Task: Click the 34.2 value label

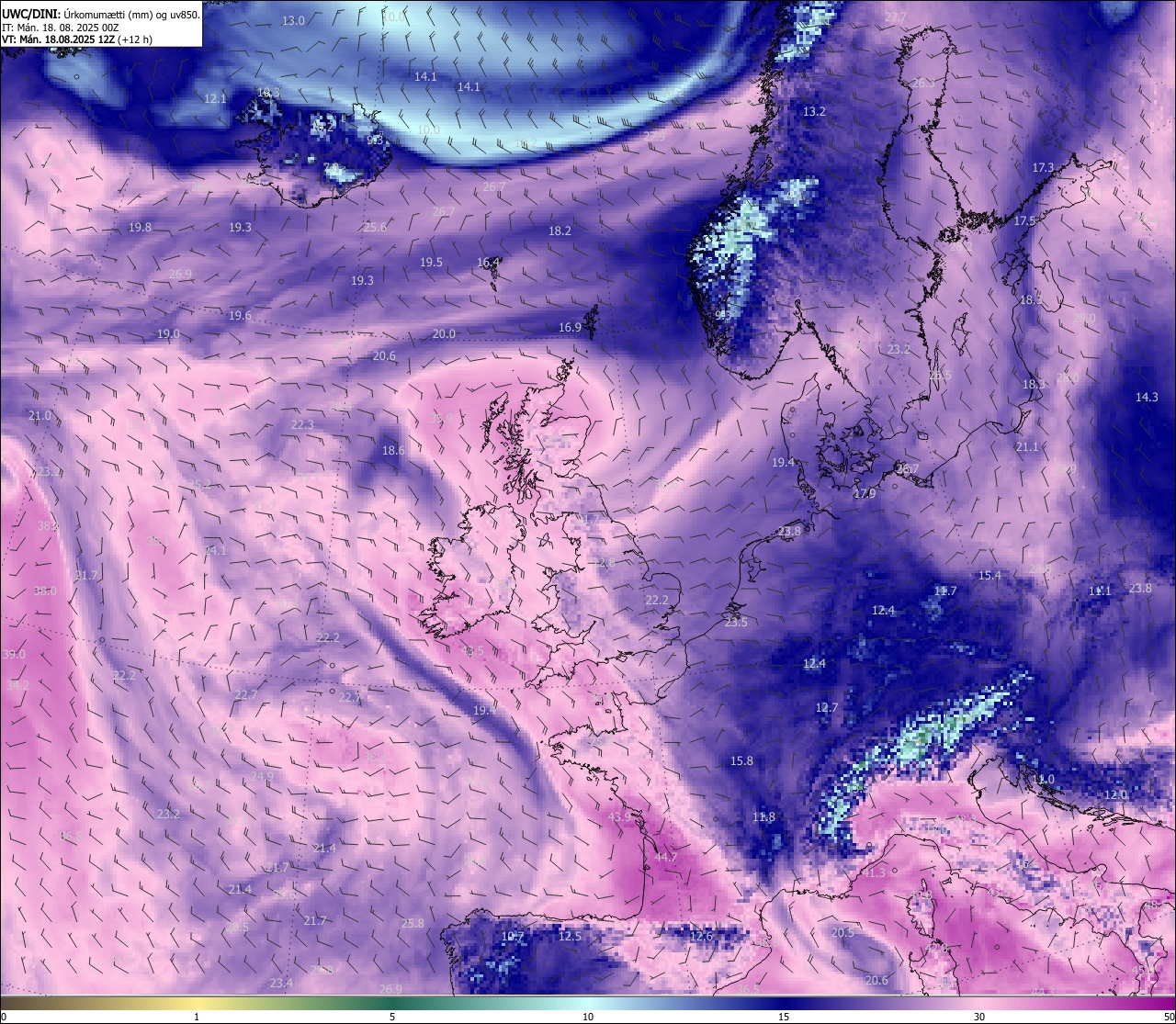Action: tap(17, 684)
